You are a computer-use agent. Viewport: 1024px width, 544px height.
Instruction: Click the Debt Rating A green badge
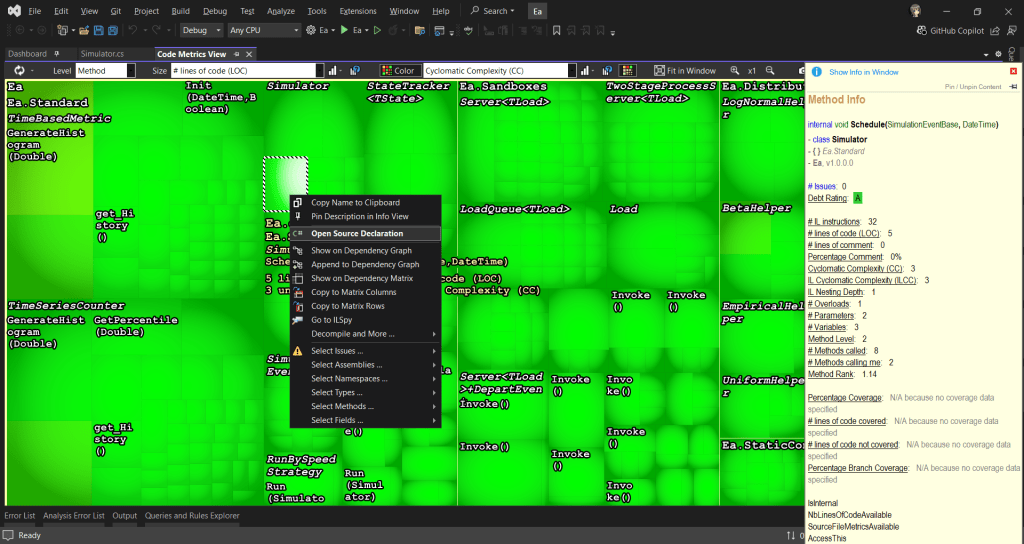[858, 198]
